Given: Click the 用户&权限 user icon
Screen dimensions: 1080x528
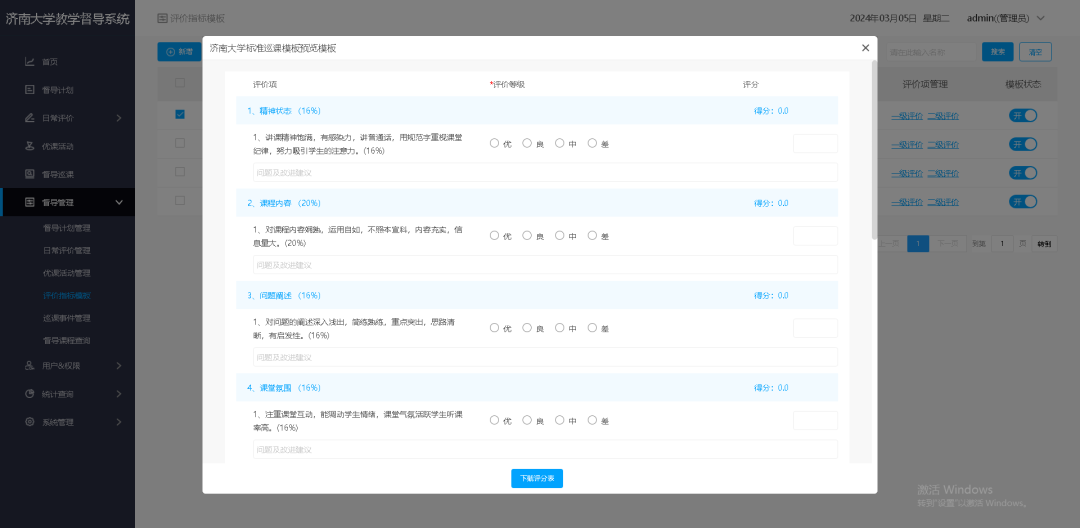Looking at the screenshot, I should 30,366.
